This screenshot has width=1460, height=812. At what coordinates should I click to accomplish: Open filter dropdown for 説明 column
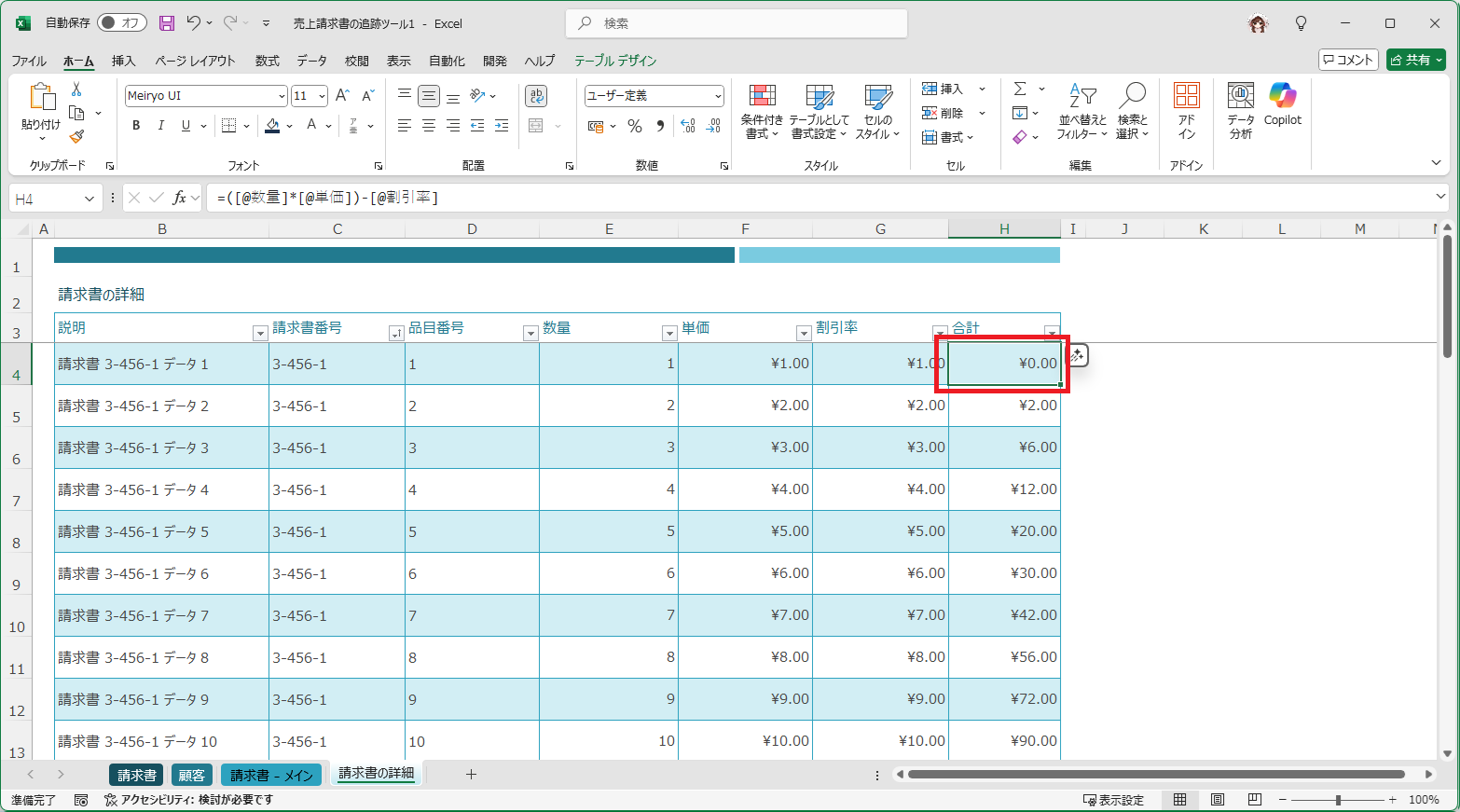(x=260, y=334)
